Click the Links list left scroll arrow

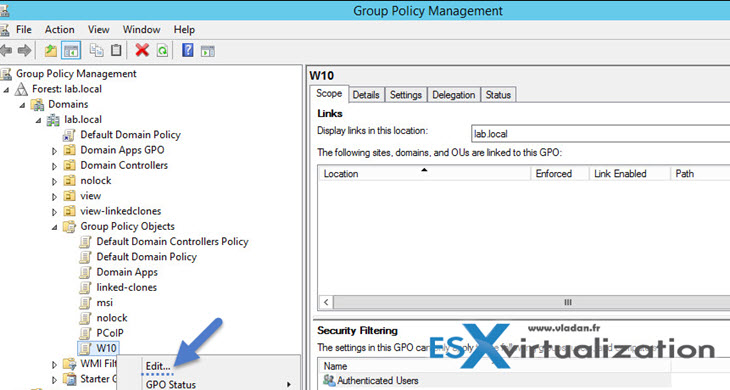[x=326, y=303]
